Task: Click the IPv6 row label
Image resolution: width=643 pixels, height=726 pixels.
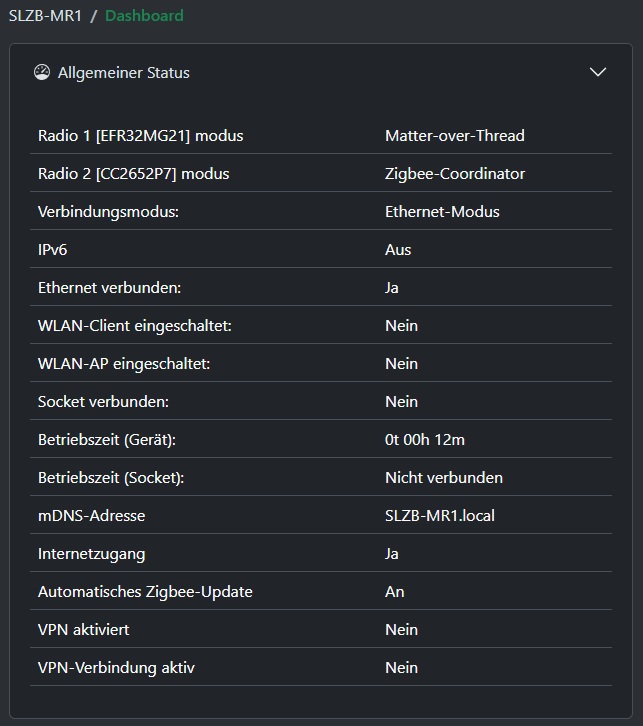Action: [x=52, y=250]
